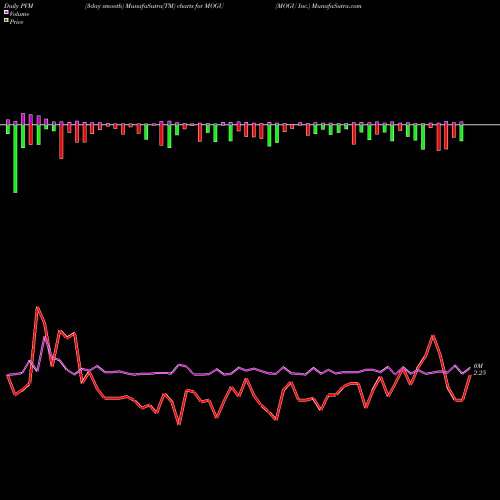Viewport: 500px width, 500px height.
Task: Click the Price legend swatch
Action: click(x=6, y=20)
